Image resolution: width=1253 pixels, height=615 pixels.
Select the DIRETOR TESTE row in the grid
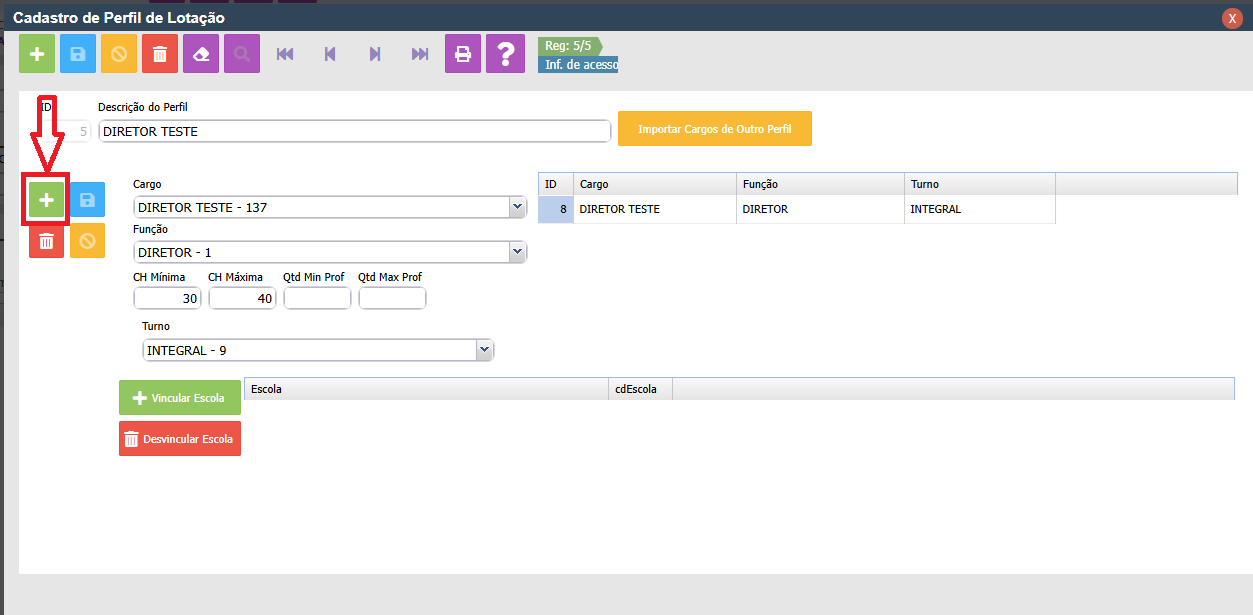(x=655, y=209)
